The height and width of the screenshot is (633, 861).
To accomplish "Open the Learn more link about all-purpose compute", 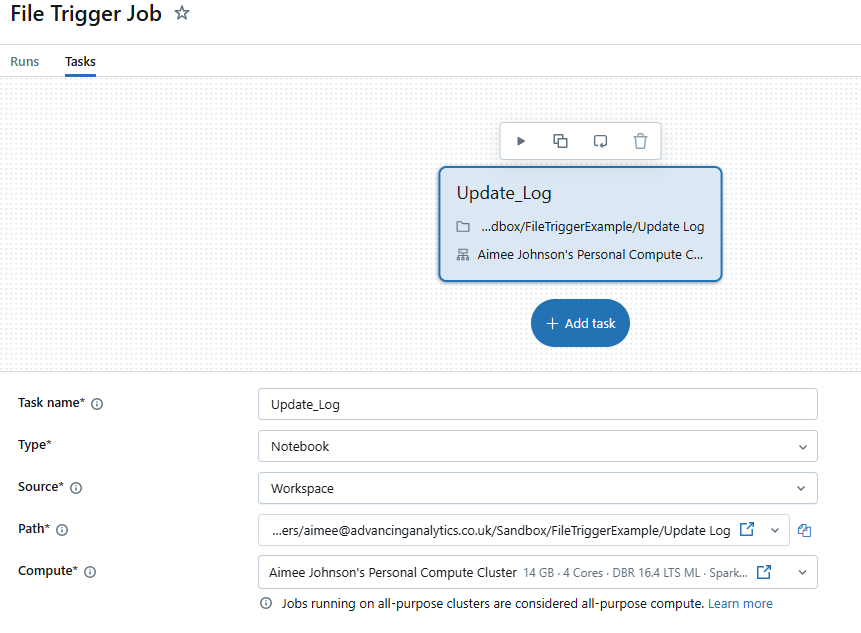I will pos(740,603).
